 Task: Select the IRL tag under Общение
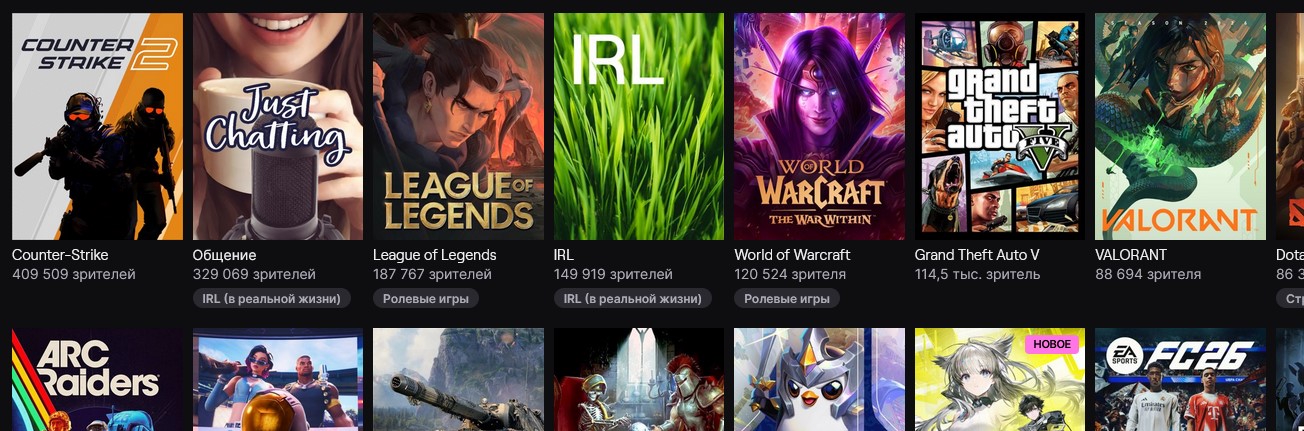[272, 298]
